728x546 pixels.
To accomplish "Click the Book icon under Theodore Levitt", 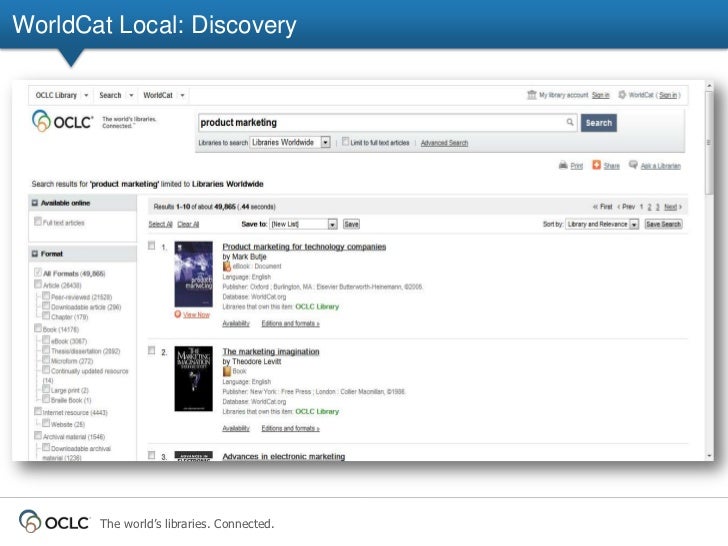I will pos(227,371).
